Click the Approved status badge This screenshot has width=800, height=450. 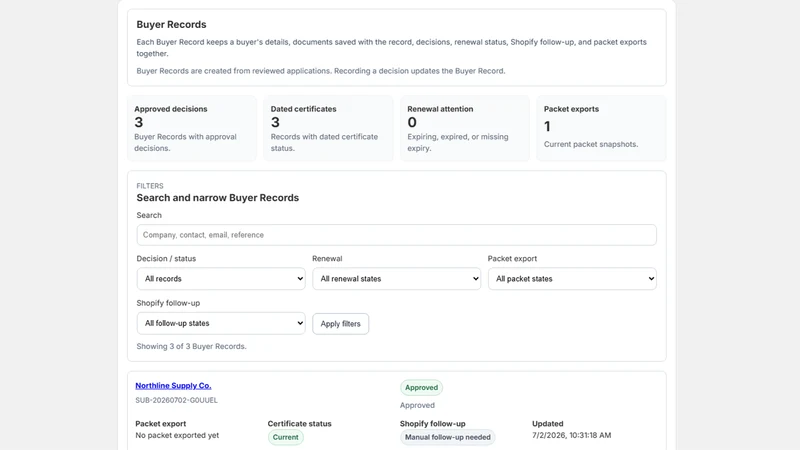(421, 387)
